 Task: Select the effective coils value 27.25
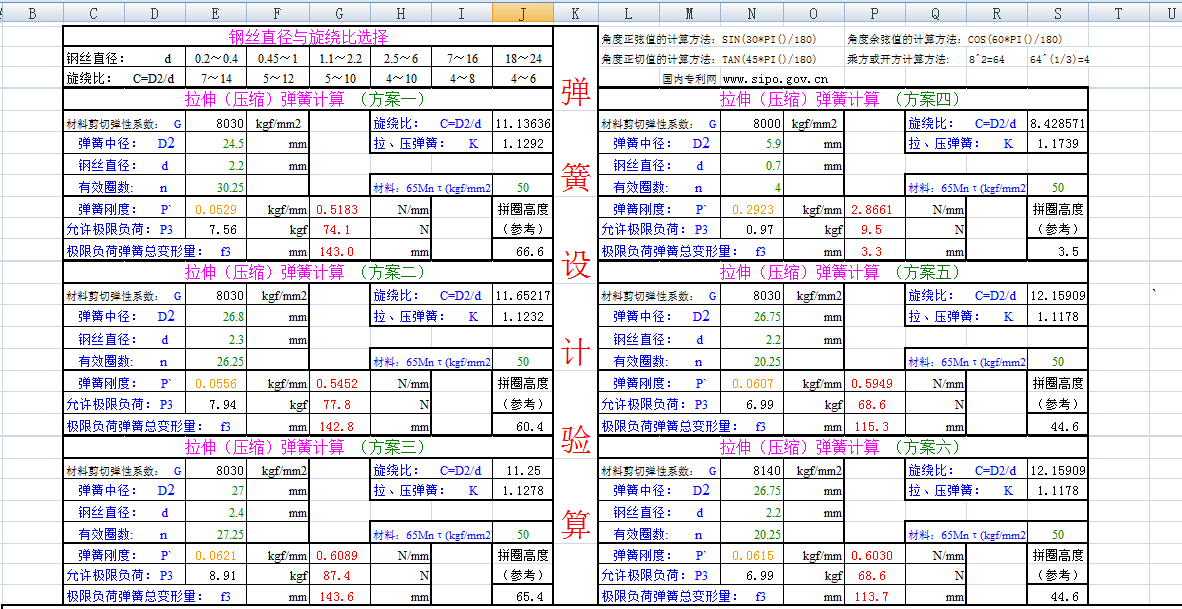point(216,534)
